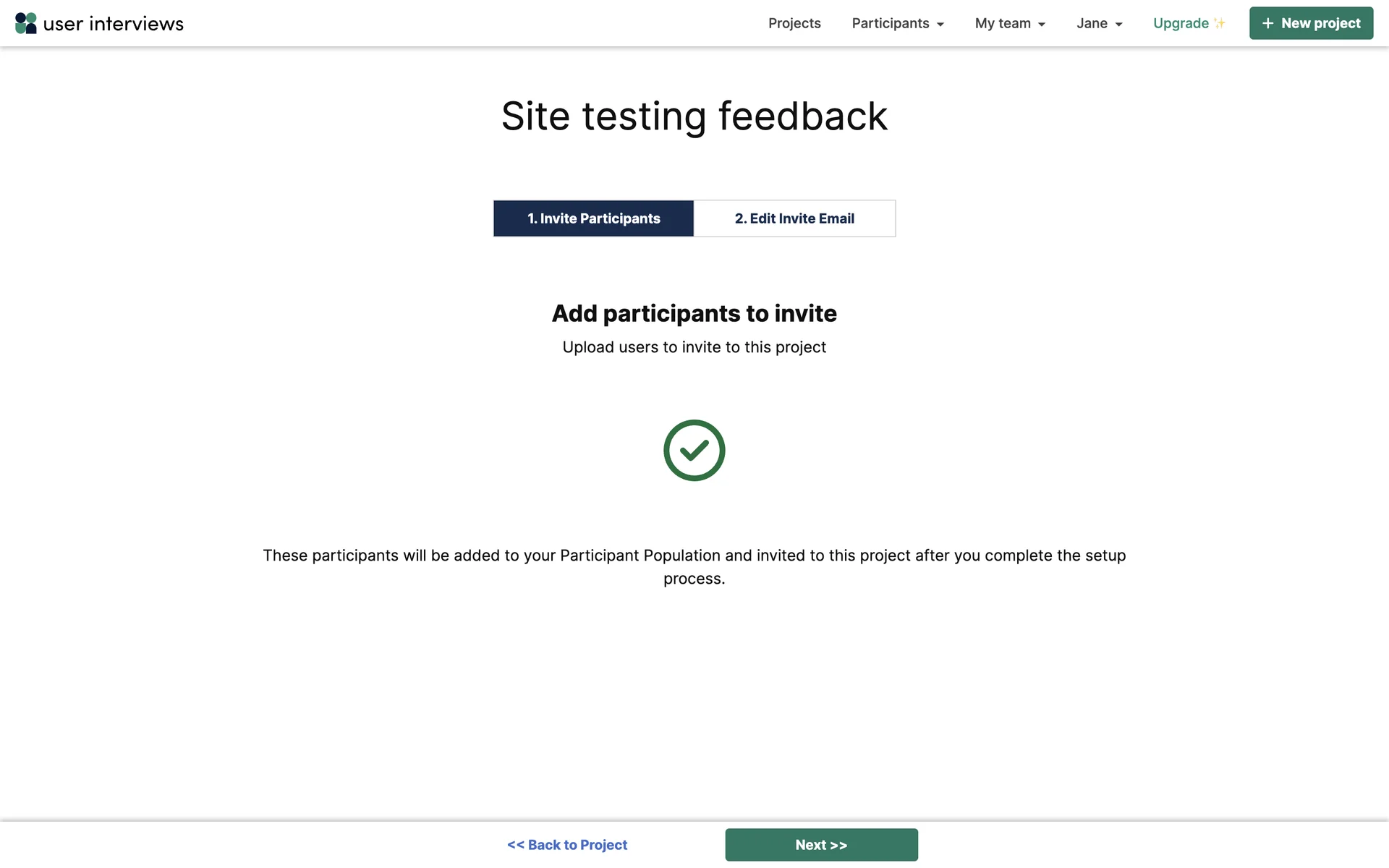The height and width of the screenshot is (868, 1389).
Task: Expand the Participants dropdown arrow
Action: point(940,25)
